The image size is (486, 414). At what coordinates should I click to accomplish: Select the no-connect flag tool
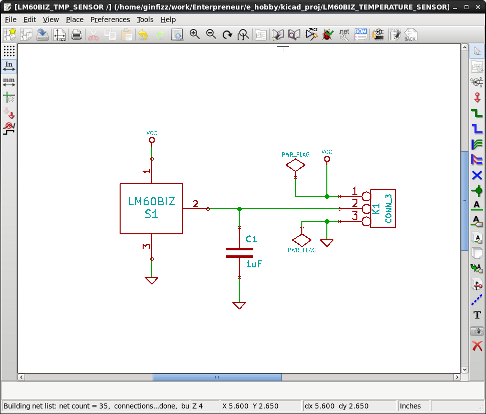point(477,175)
